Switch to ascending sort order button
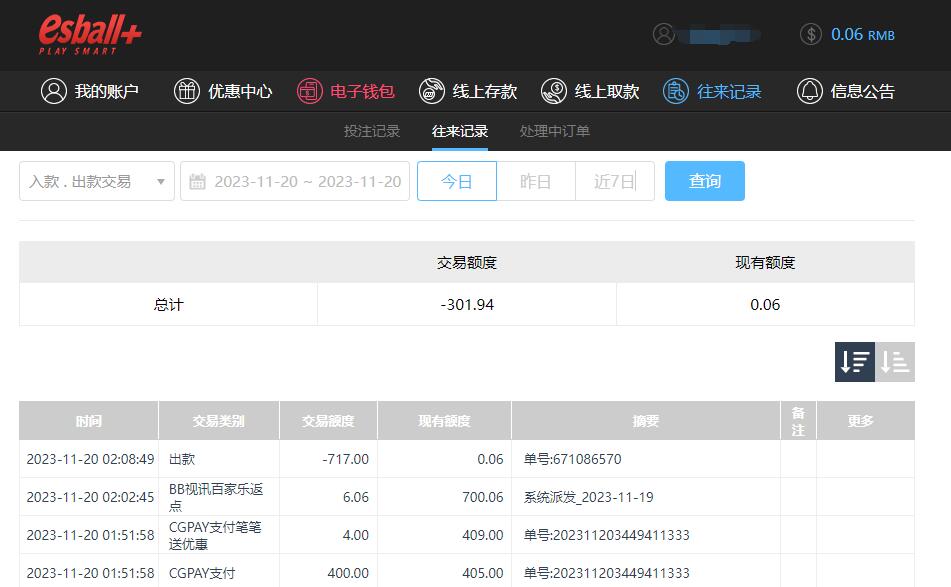Viewport: 951px width, 587px height. pyautogui.click(x=895, y=362)
